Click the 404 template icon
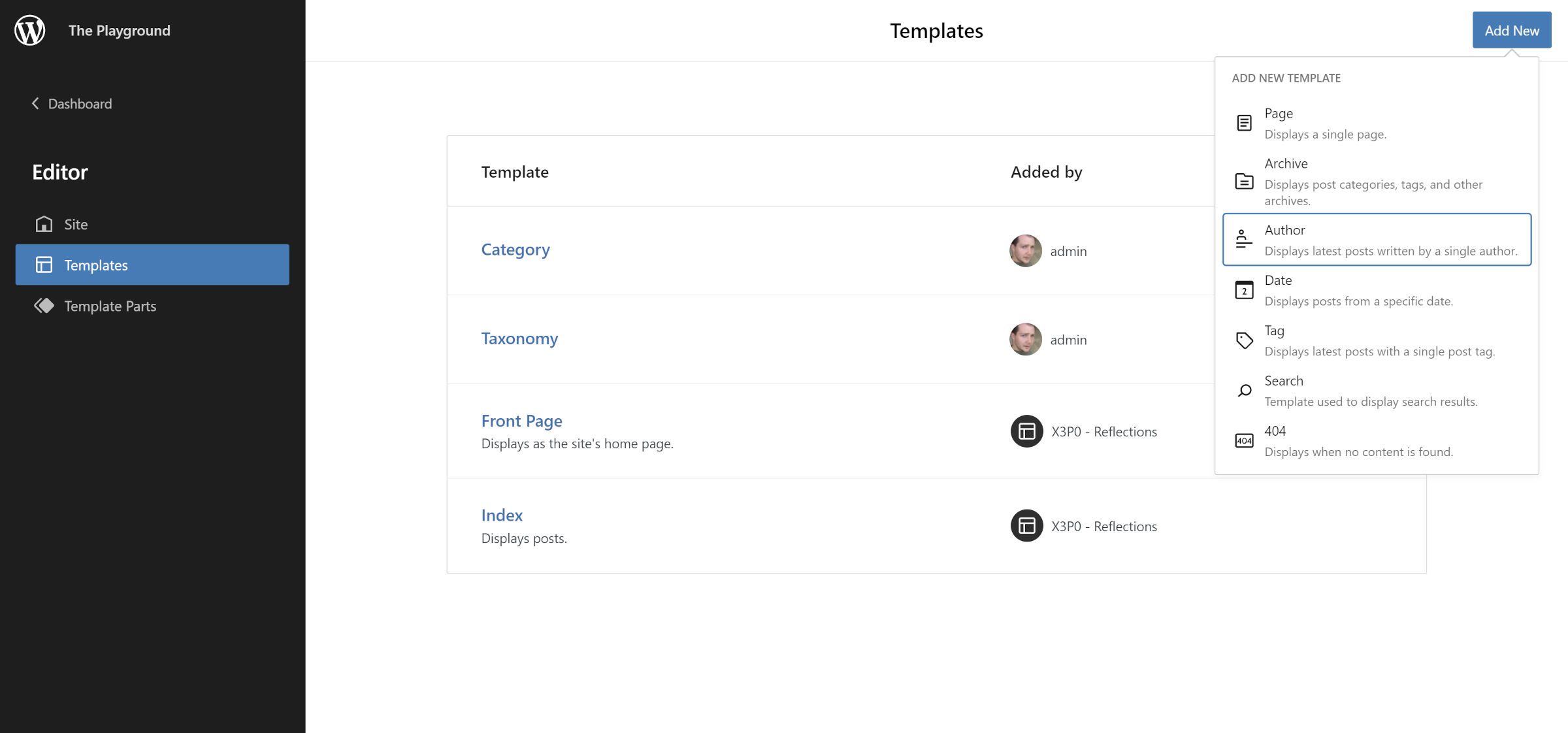The image size is (1568, 733). [x=1244, y=441]
